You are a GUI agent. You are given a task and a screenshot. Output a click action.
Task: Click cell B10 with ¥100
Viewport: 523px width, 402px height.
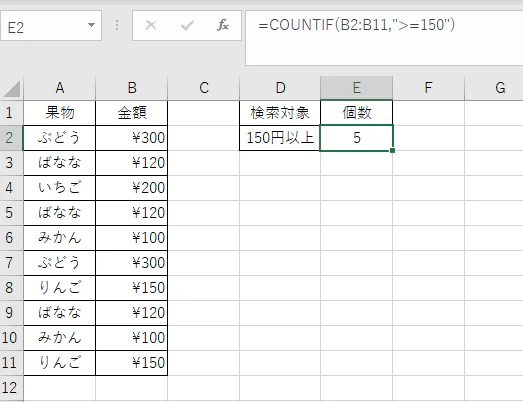[x=132, y=338]
